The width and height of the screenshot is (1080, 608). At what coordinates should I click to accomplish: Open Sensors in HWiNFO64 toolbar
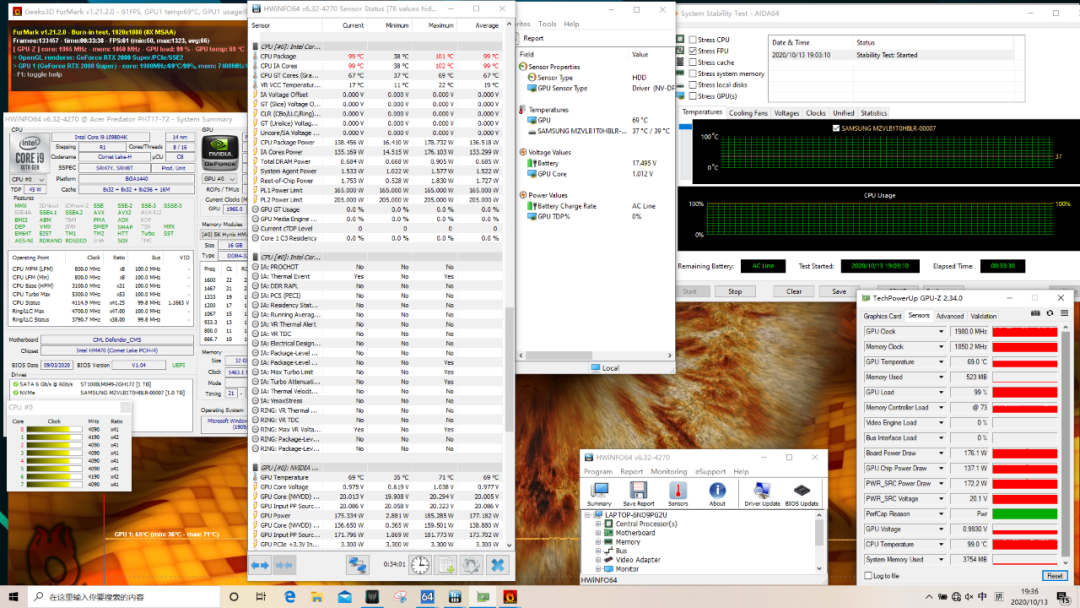point(677,492)
